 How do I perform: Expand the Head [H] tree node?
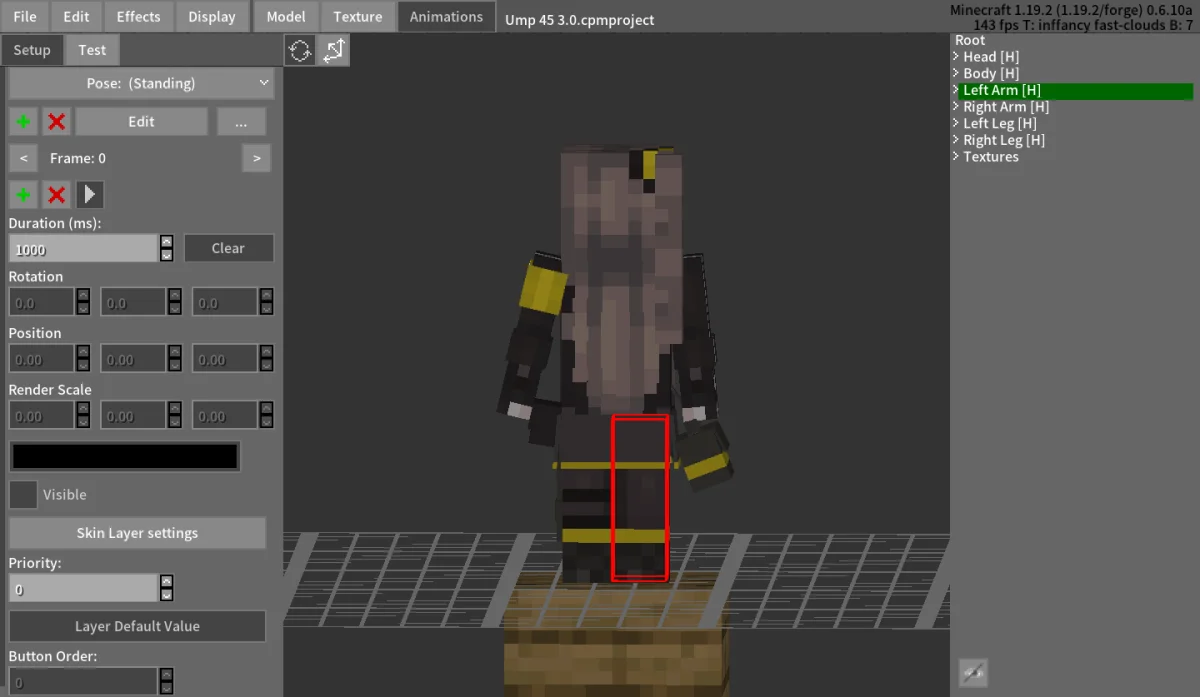coord(957,57)
